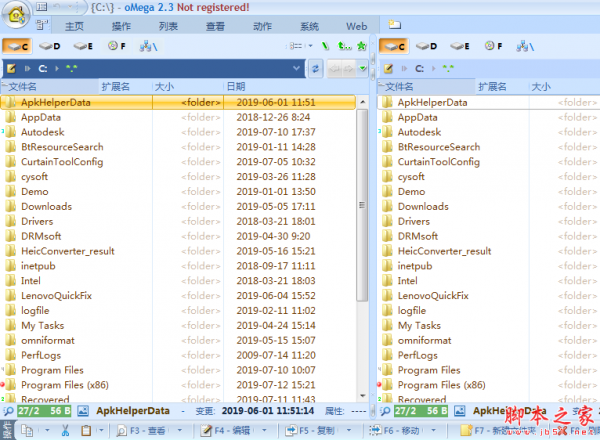
Task: Expand the left path bar history dropdown
Action: pyautogui.click(x=296, y=68)
